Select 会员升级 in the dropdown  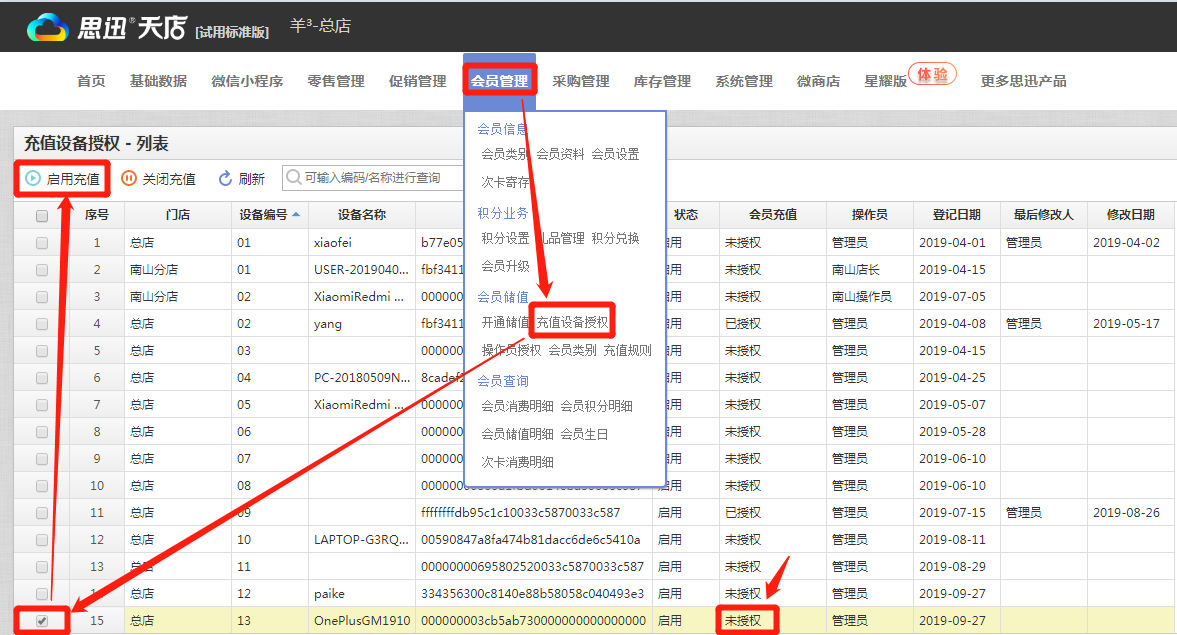(x=505, y=266)
